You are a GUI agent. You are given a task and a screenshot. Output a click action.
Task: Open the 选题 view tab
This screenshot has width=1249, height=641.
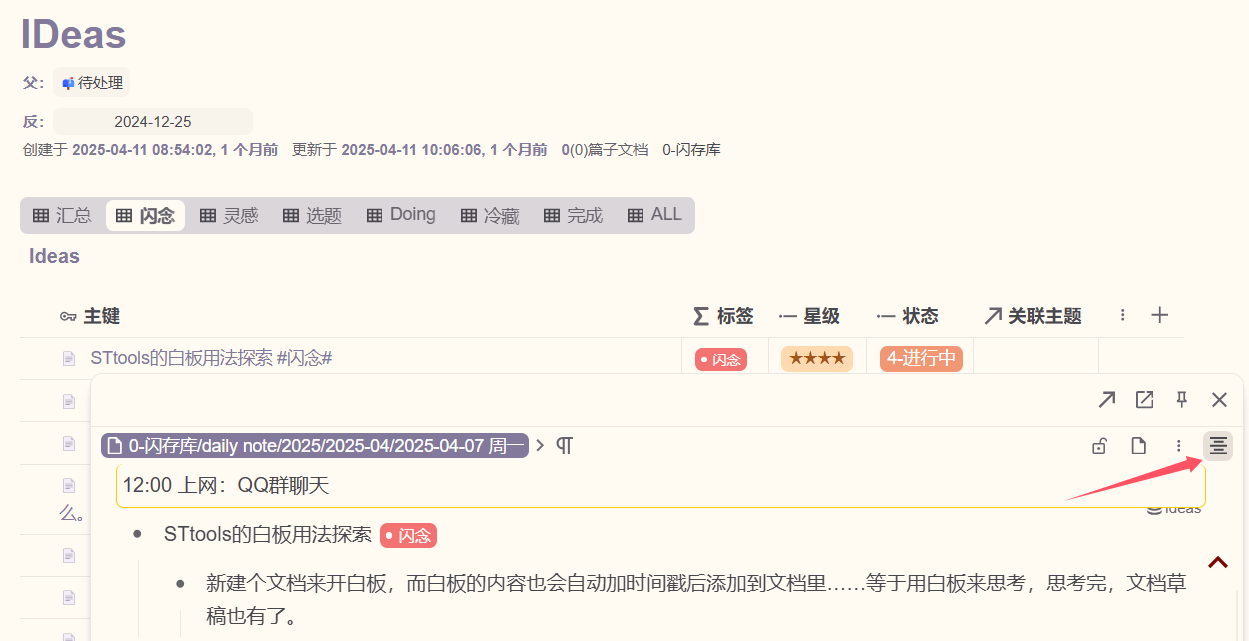pyautogui.click(x=312, y=215)
